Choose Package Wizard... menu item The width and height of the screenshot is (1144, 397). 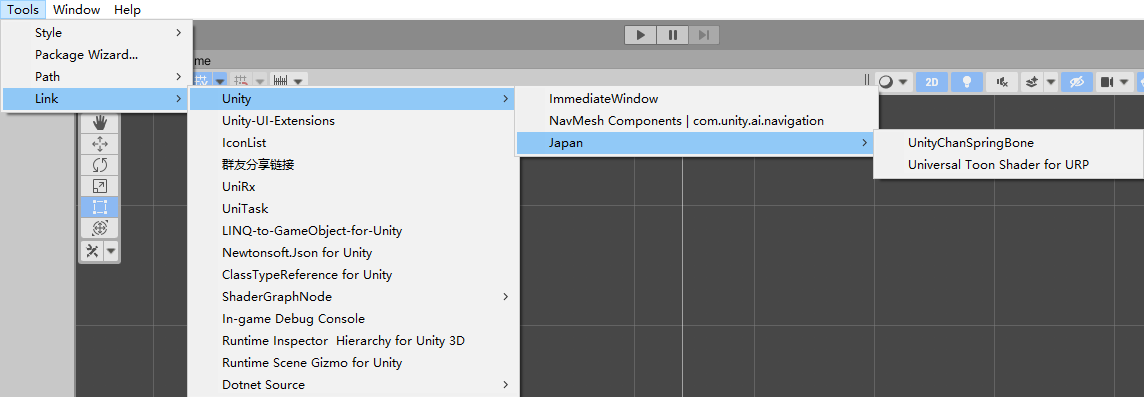[x=97, y=55]
